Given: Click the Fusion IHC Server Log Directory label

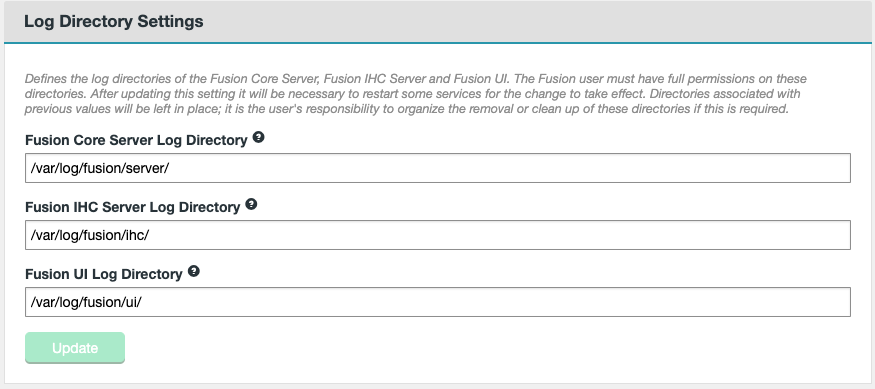Looking at the screenshot, I should 133,207.
